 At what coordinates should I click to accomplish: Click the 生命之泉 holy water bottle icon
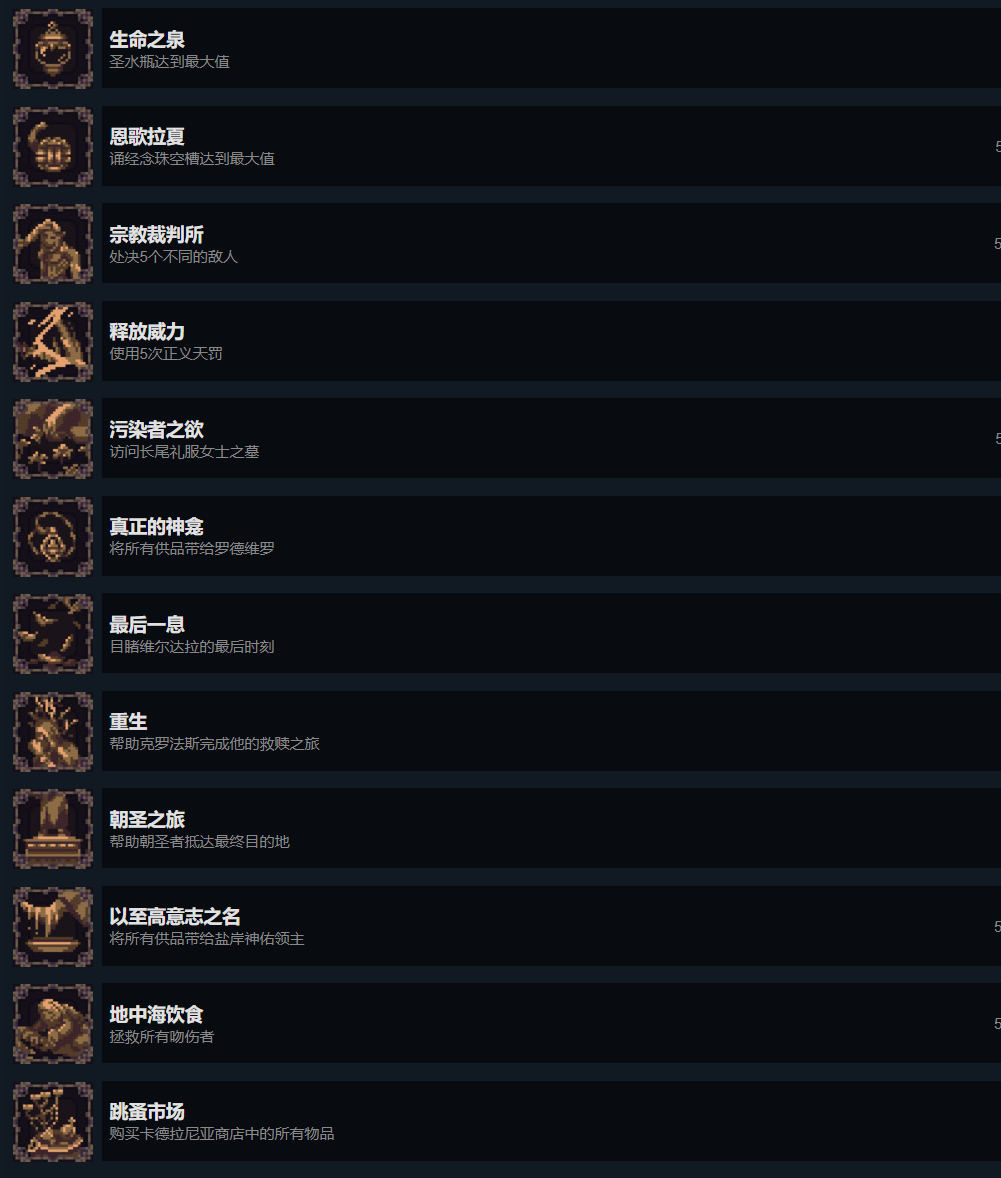tap(53, 49)
